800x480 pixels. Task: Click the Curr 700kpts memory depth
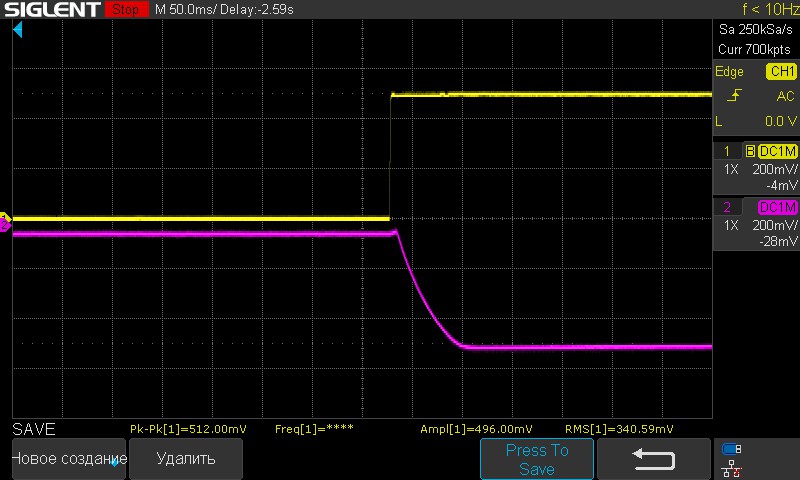coord(754,49)
